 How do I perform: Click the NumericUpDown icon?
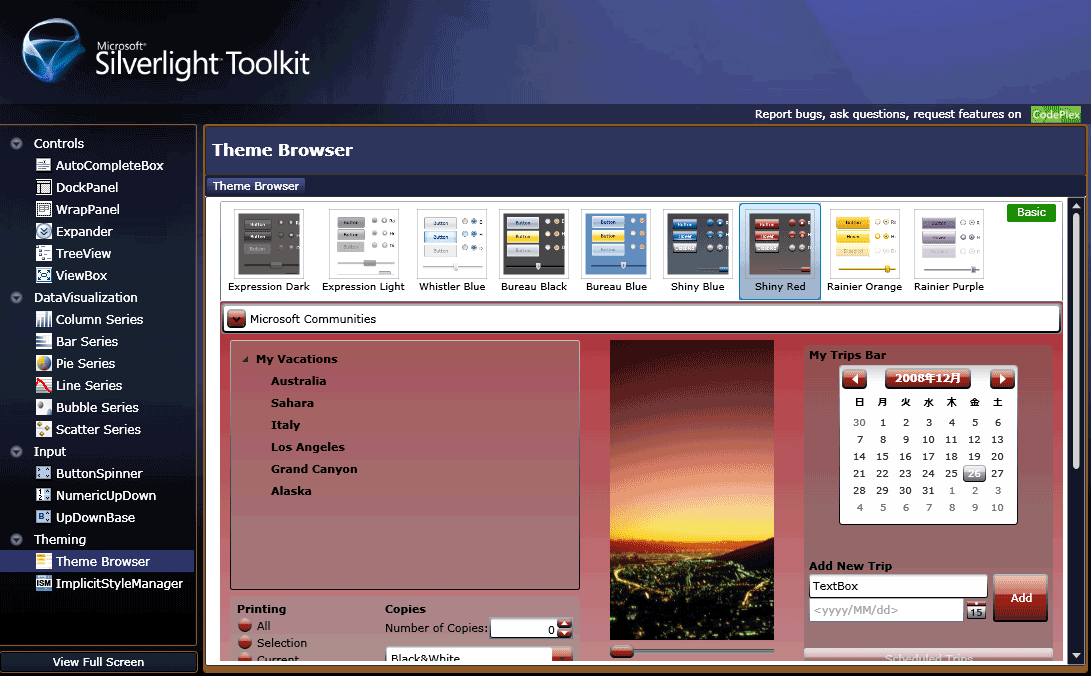[43, 495]
